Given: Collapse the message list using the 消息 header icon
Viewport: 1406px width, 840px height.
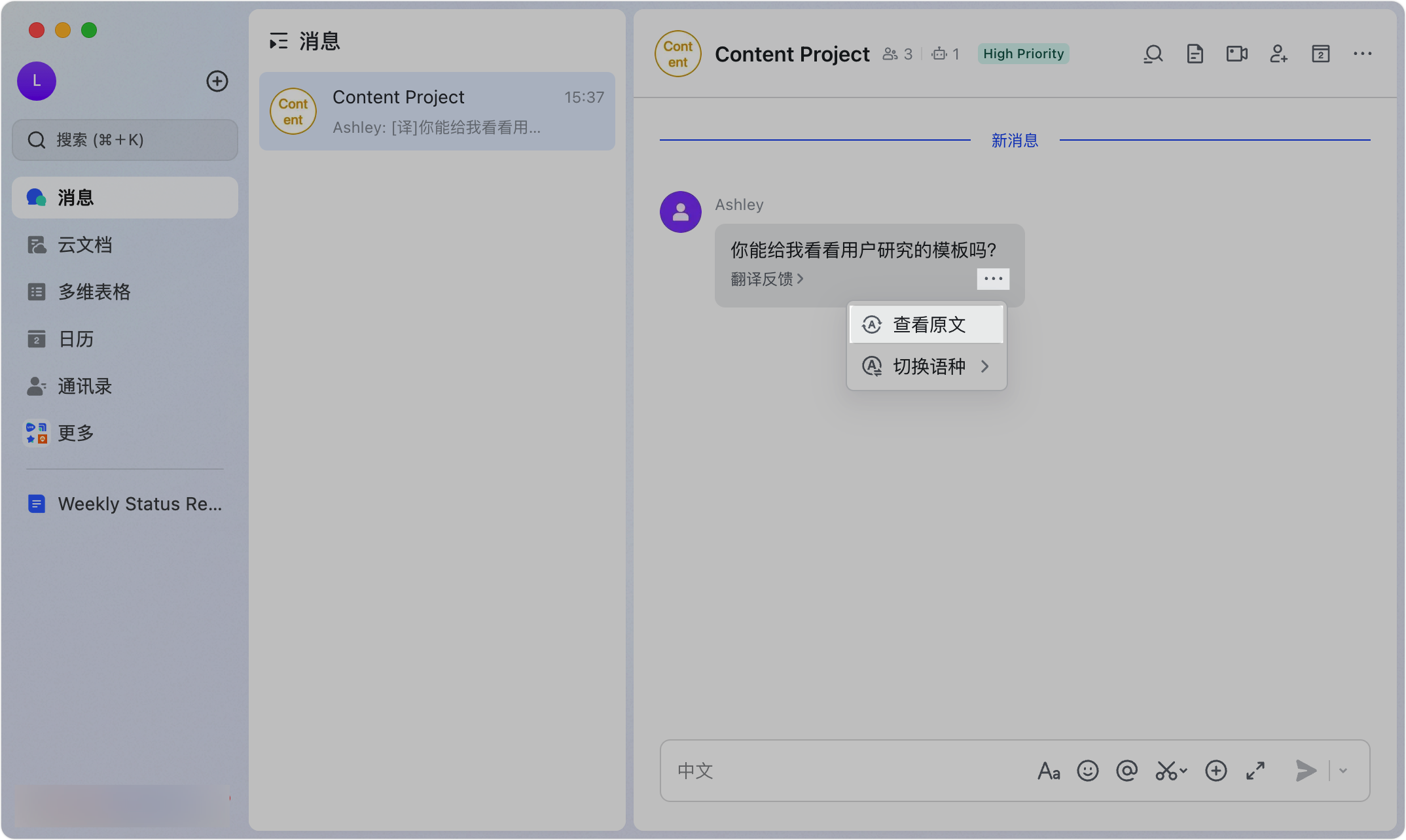Looking at the screenshot, I should [x=279, y=41].
